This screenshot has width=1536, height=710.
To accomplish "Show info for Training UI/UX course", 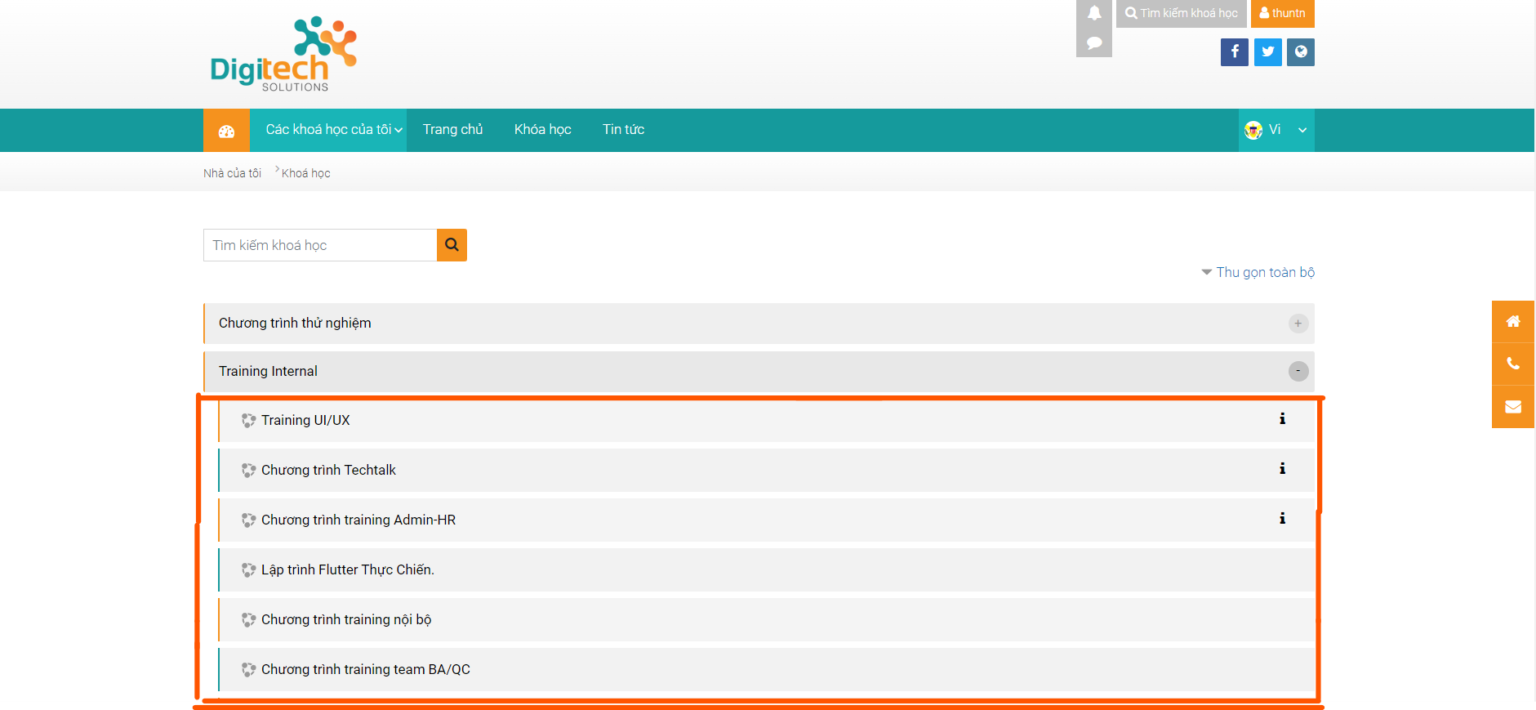I will click(x=1282, y=419).
